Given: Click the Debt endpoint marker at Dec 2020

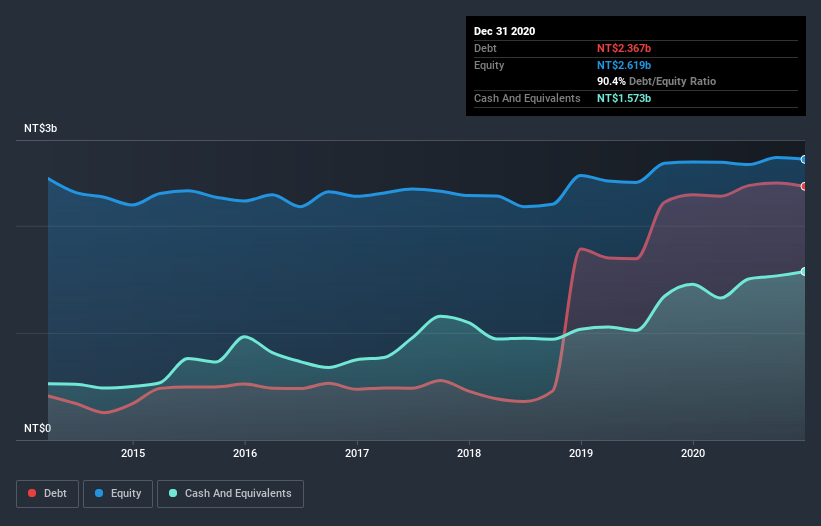Looking at the screenshot, I should click(804, 186).
